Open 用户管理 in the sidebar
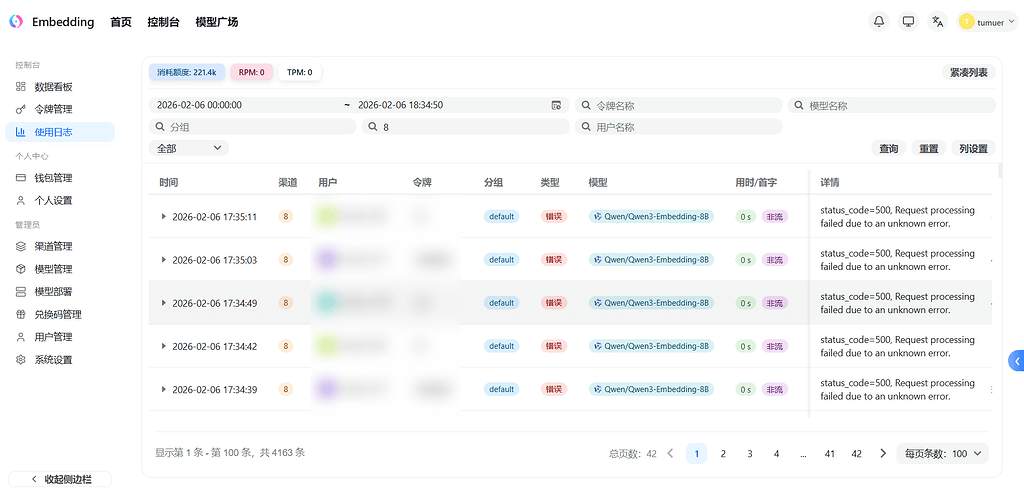 pyautogui.click(x=60, y=337)
